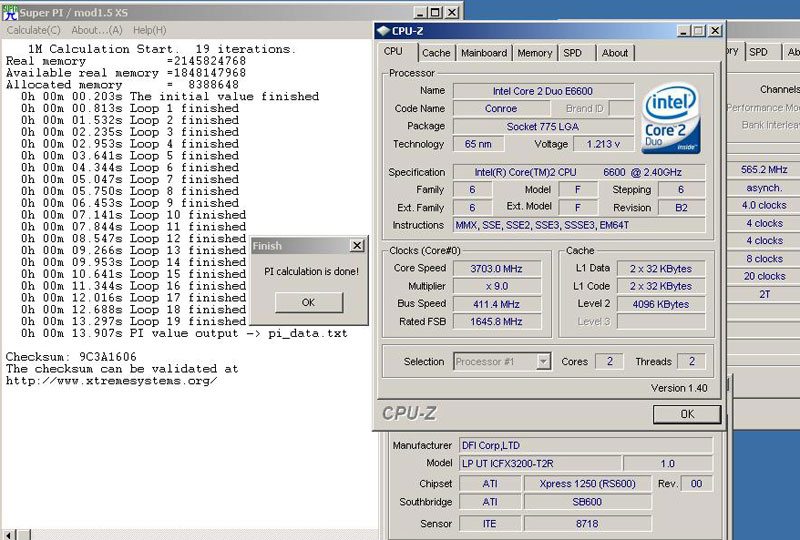Click the Voltage value 1.213 v
This screenshot has width=800, height=540.
coord(603,144)
